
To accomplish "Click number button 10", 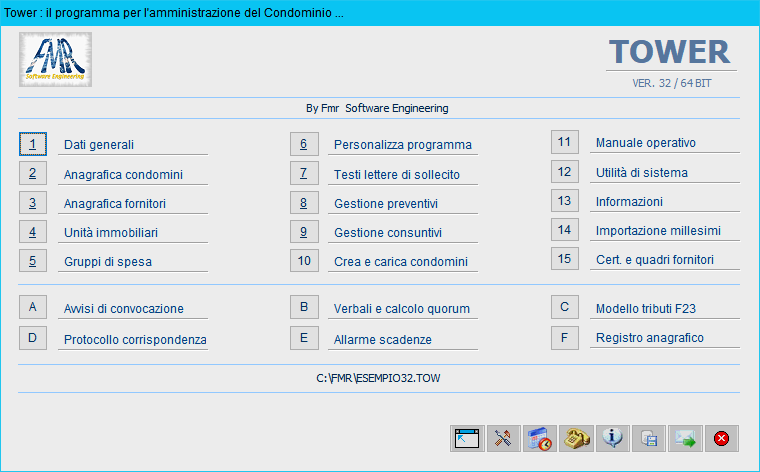I will pos(304,261).
